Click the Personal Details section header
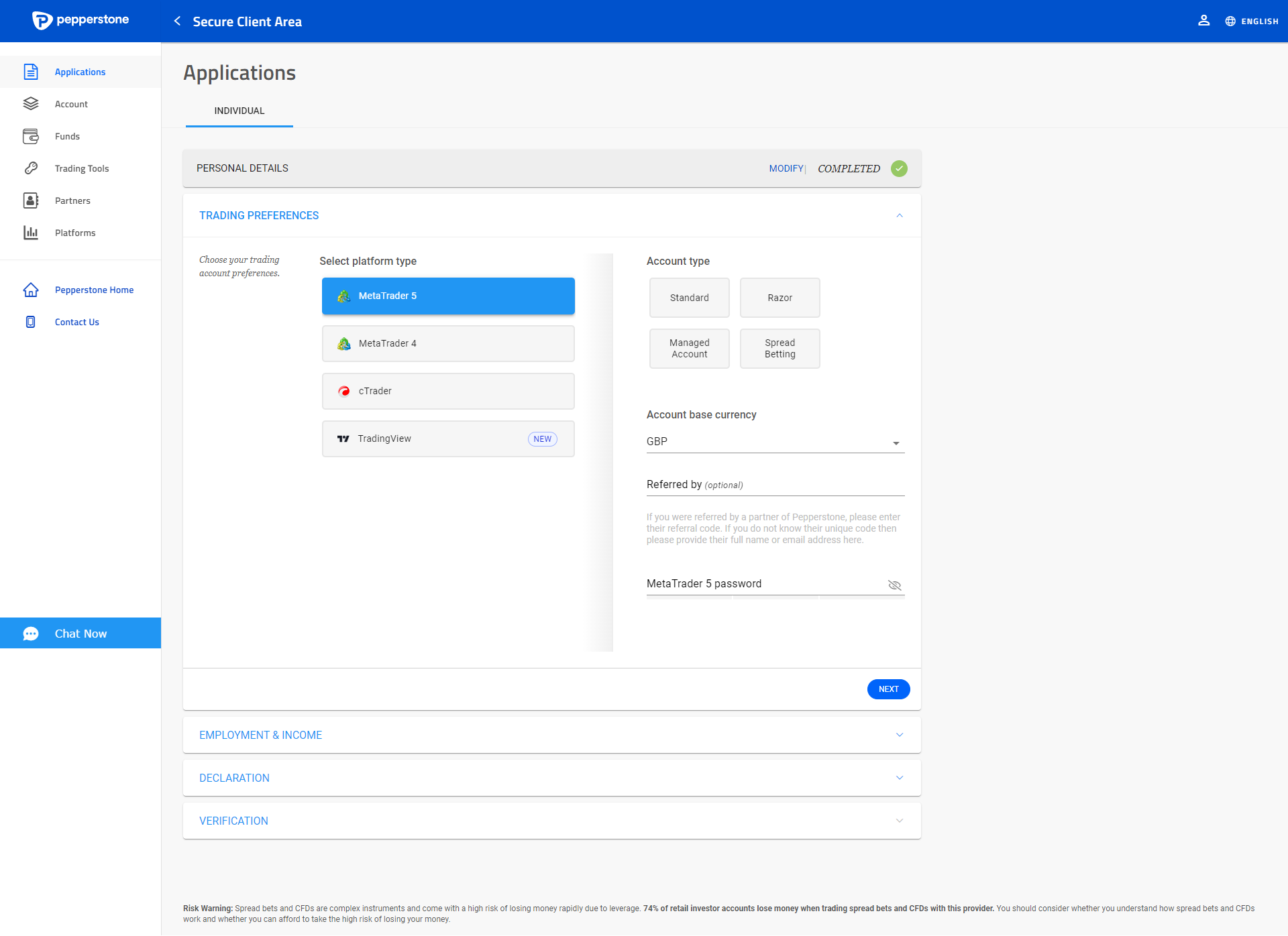 tap(551, 168)
